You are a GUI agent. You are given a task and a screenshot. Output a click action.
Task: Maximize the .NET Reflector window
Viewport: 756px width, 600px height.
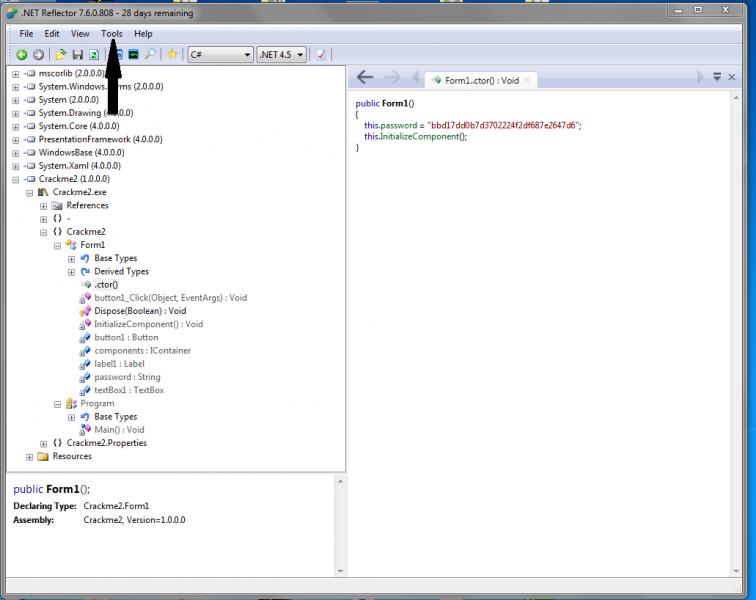coord(698,10)
